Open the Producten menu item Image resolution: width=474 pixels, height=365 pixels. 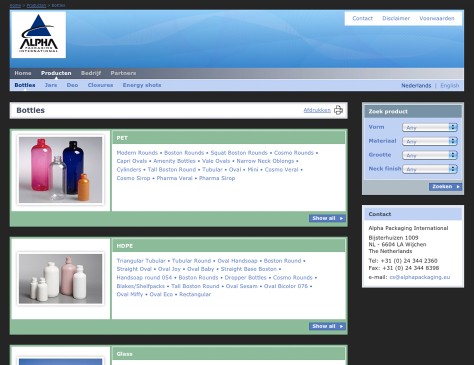(56, 73)
